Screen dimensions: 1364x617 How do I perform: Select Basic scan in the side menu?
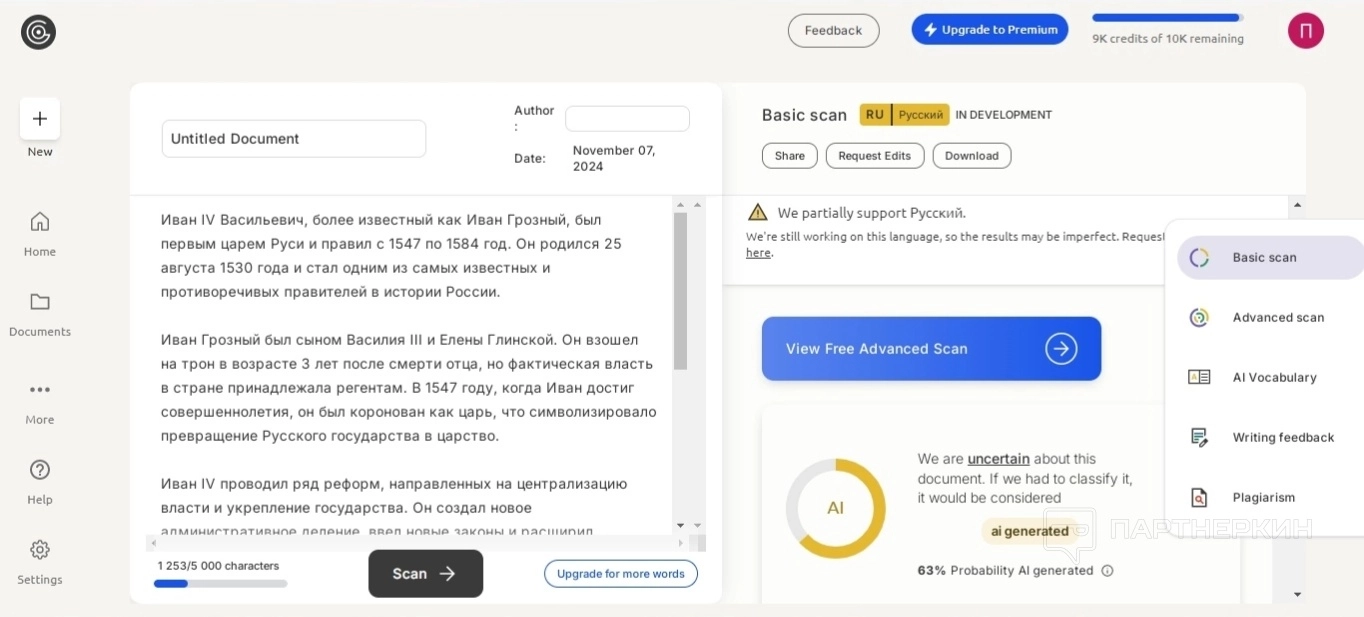coord(1264,258)
